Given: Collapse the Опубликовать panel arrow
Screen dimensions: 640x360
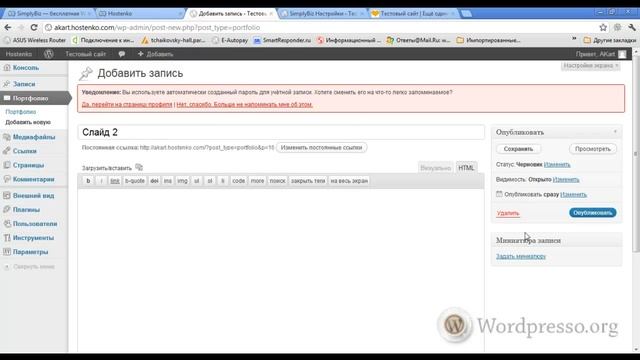Looking at the screenshot, I should (615, 132).
